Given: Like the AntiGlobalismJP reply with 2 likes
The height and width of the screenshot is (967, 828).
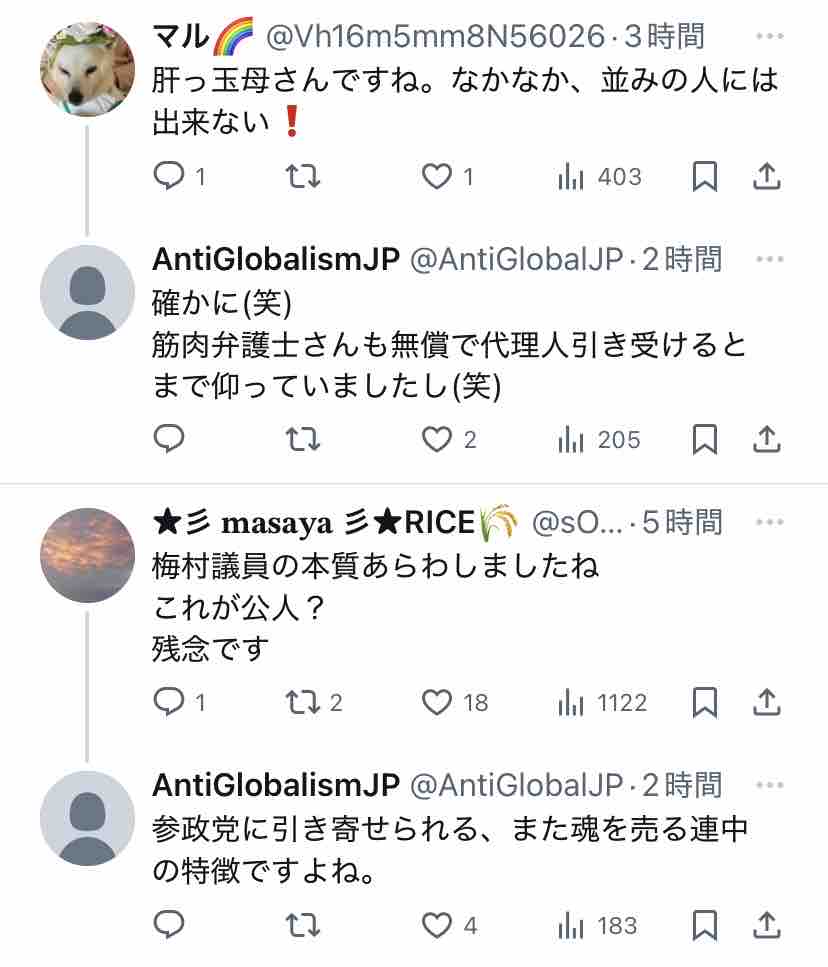Looking at the screenshot, I should [x=437, y=440].
